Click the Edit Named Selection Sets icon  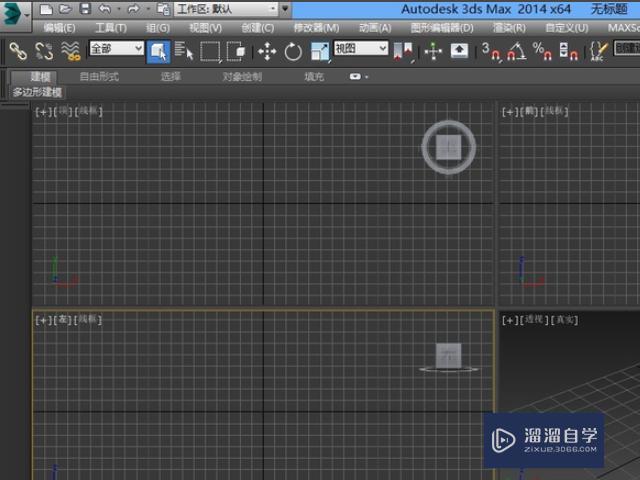pyautogui.click(x=598, y=50)
